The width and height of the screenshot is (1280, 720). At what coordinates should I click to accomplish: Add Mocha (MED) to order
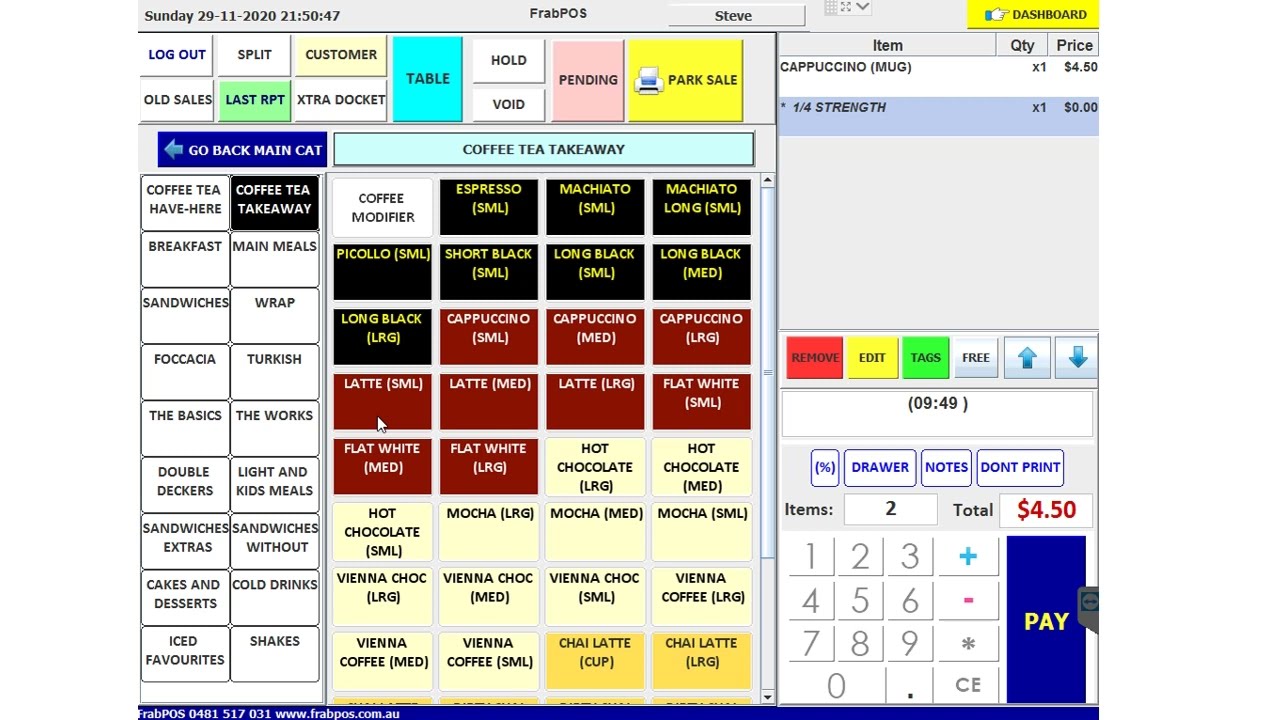[x=595, y=532]
